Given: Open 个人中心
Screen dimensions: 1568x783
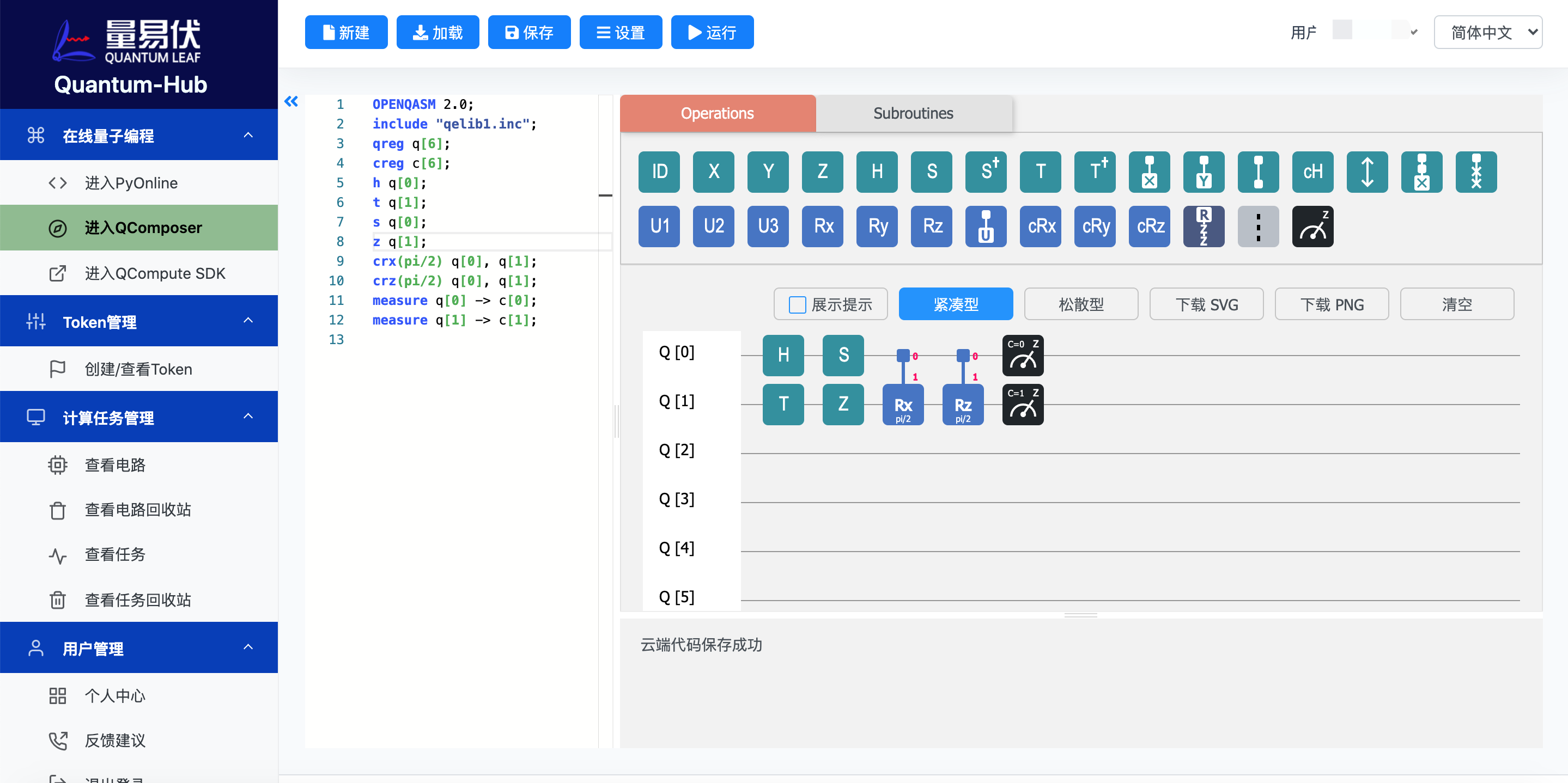Looking at the screenshot, I should (x=139, y=695).
